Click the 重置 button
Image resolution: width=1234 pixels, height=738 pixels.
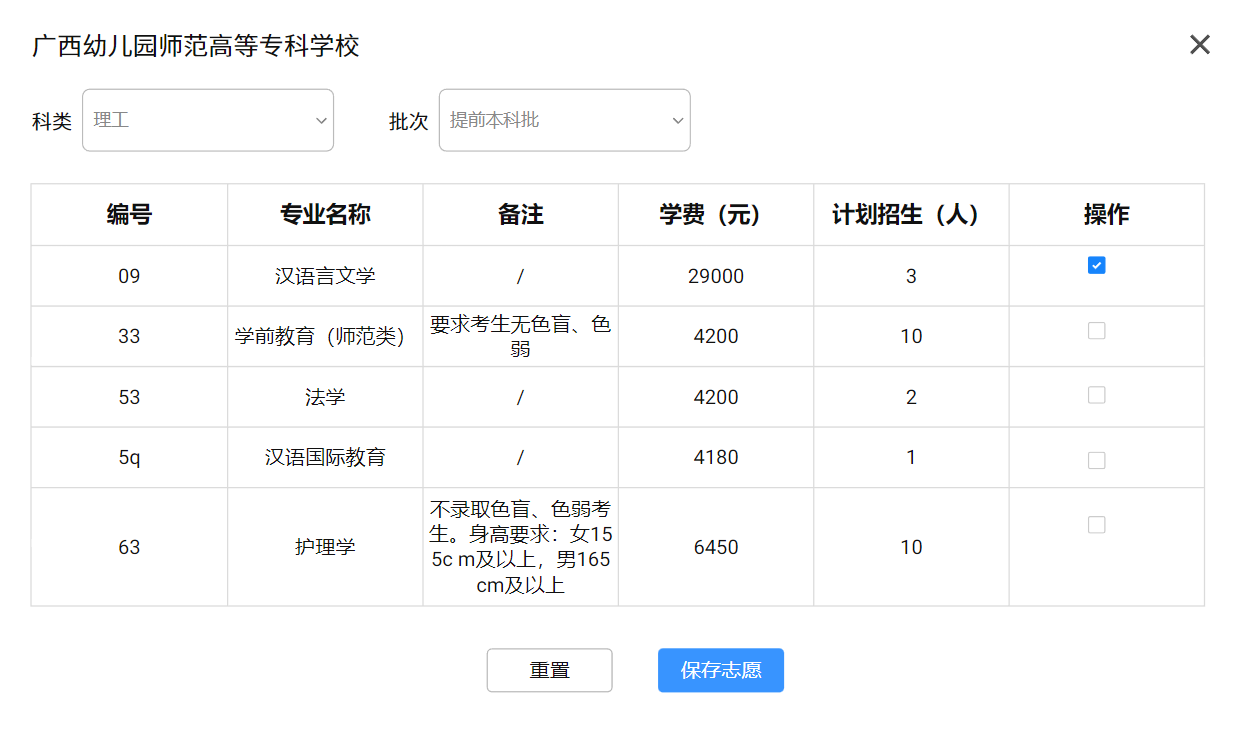(549, 670)
